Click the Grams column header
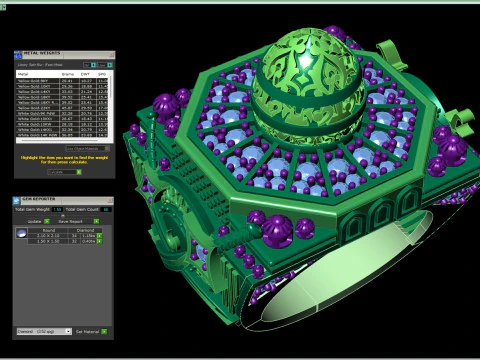This screenshot has width=480, height=360. coord(68,74)
